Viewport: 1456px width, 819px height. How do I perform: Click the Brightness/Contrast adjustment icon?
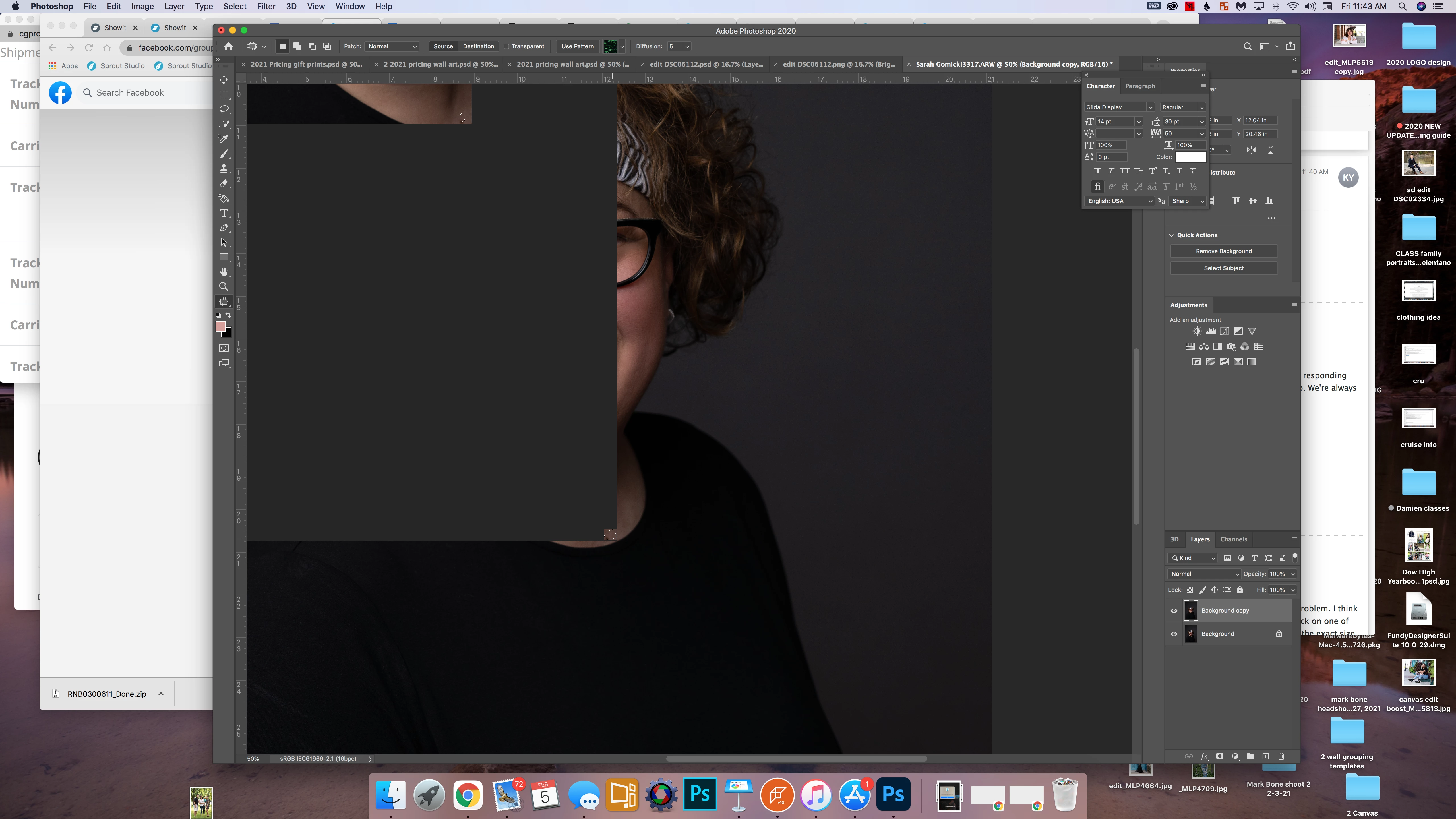coord(1197,331)
